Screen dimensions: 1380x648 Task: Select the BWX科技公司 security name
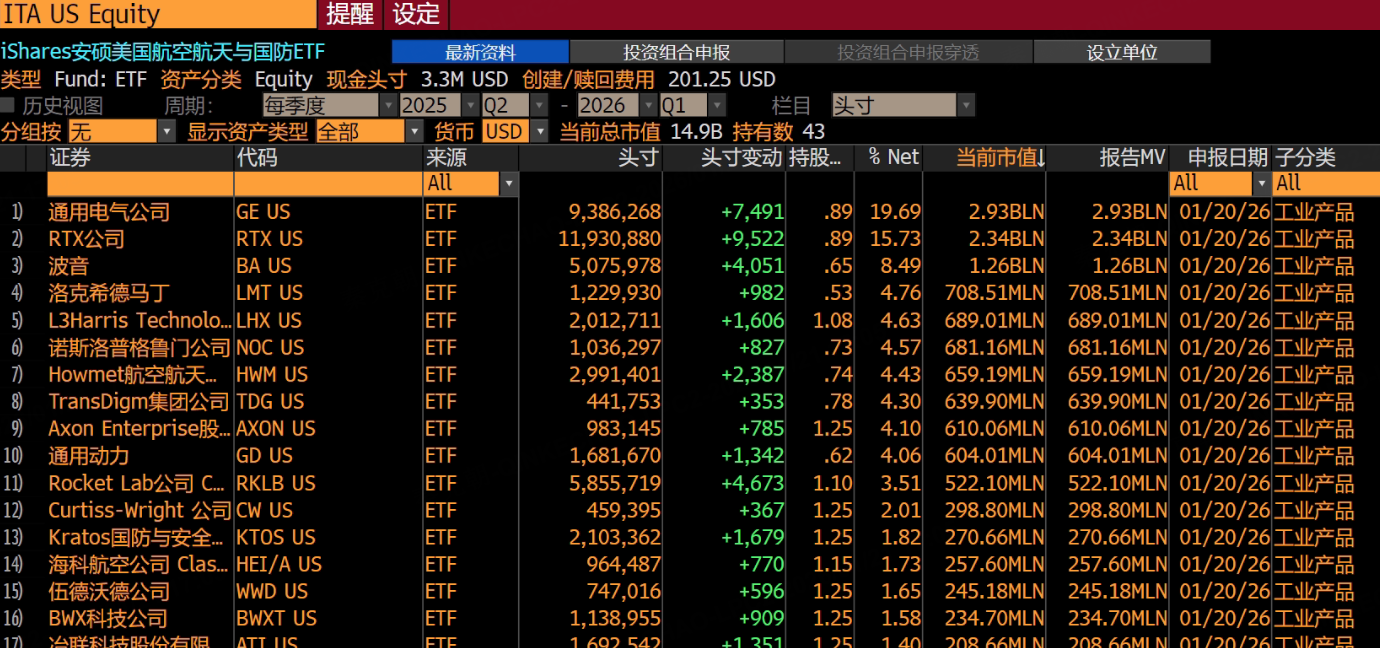tap(108, 618)
